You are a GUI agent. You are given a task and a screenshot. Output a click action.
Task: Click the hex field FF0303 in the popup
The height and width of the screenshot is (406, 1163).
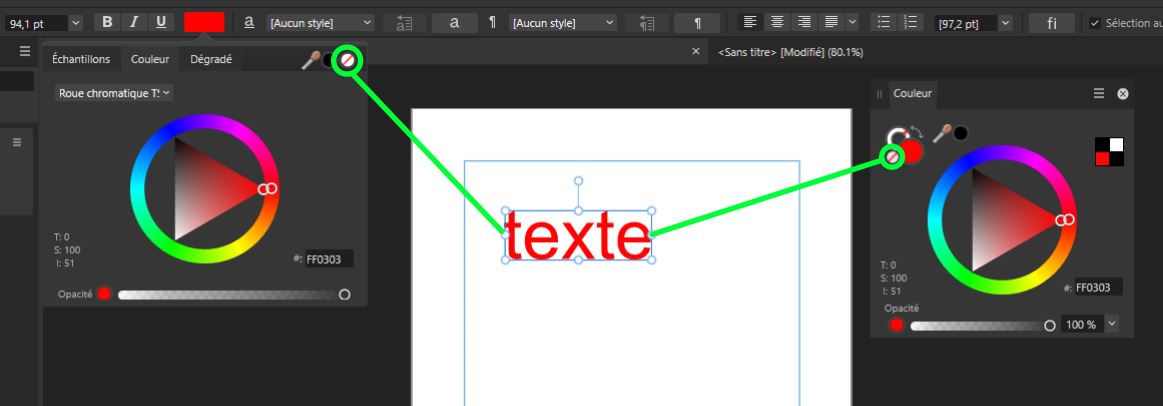pyautogui.click(x=329, y=259)
